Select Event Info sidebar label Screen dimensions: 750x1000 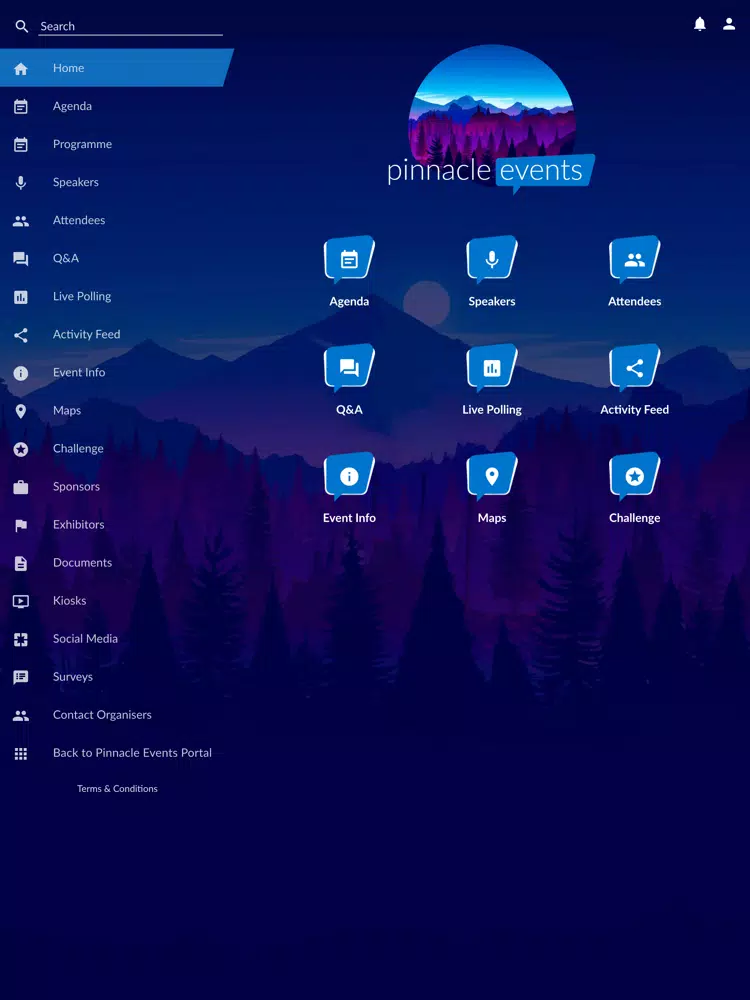point(79,372)
